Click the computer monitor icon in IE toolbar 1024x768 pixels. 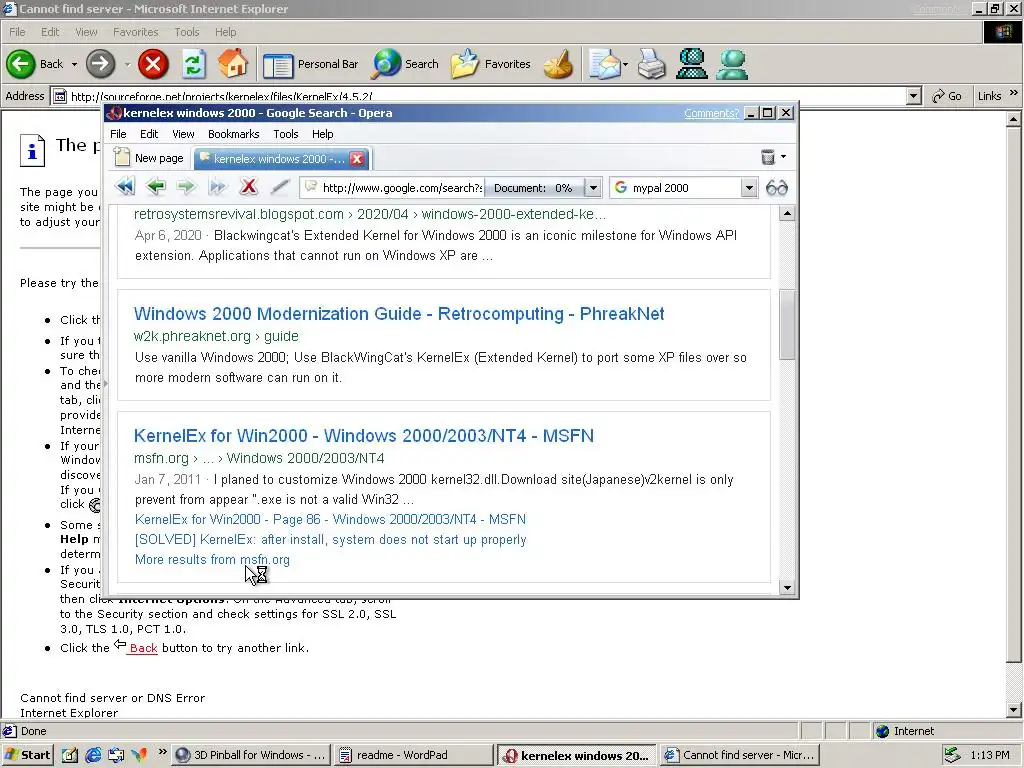pos(692,64)
